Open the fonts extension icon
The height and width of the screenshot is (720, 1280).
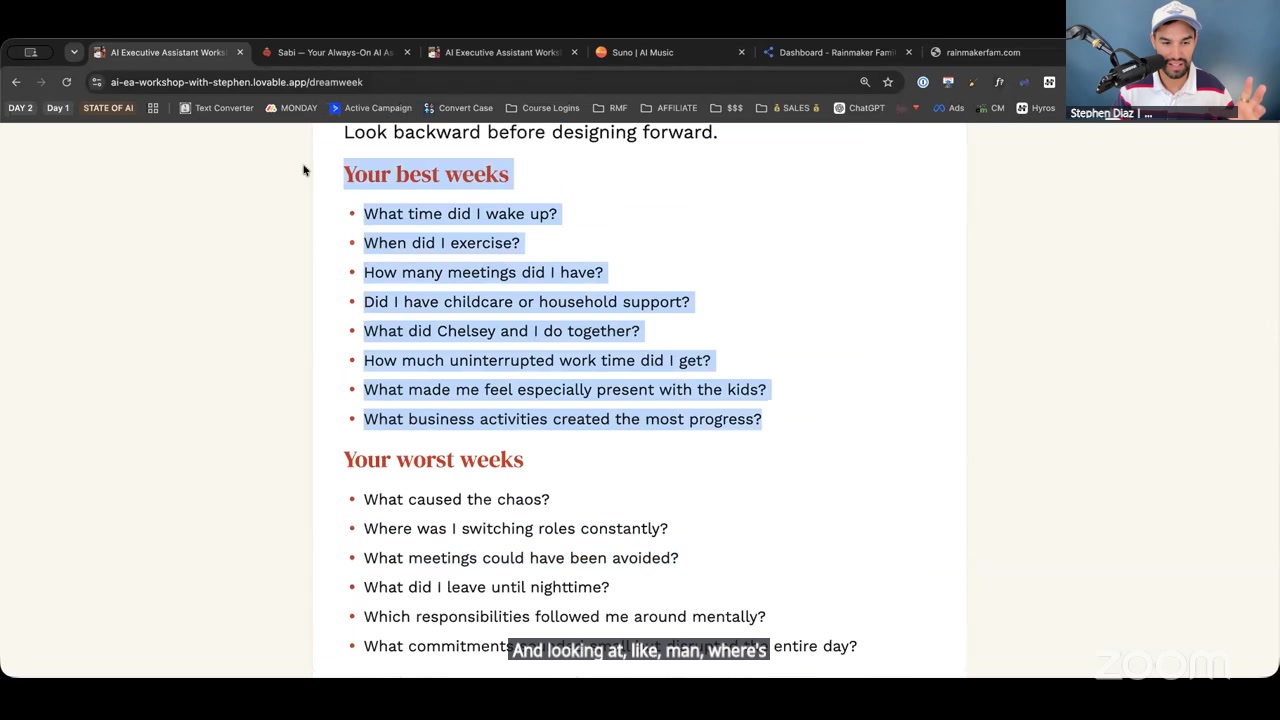pos(998,82)
